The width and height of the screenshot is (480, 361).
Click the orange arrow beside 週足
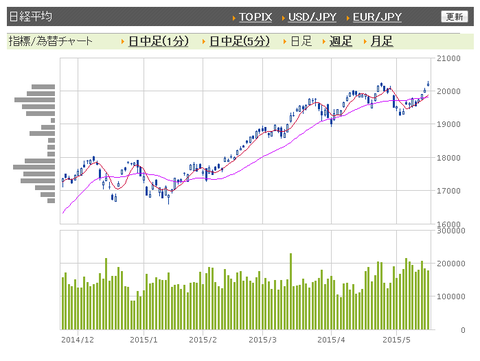pos(324,42)
